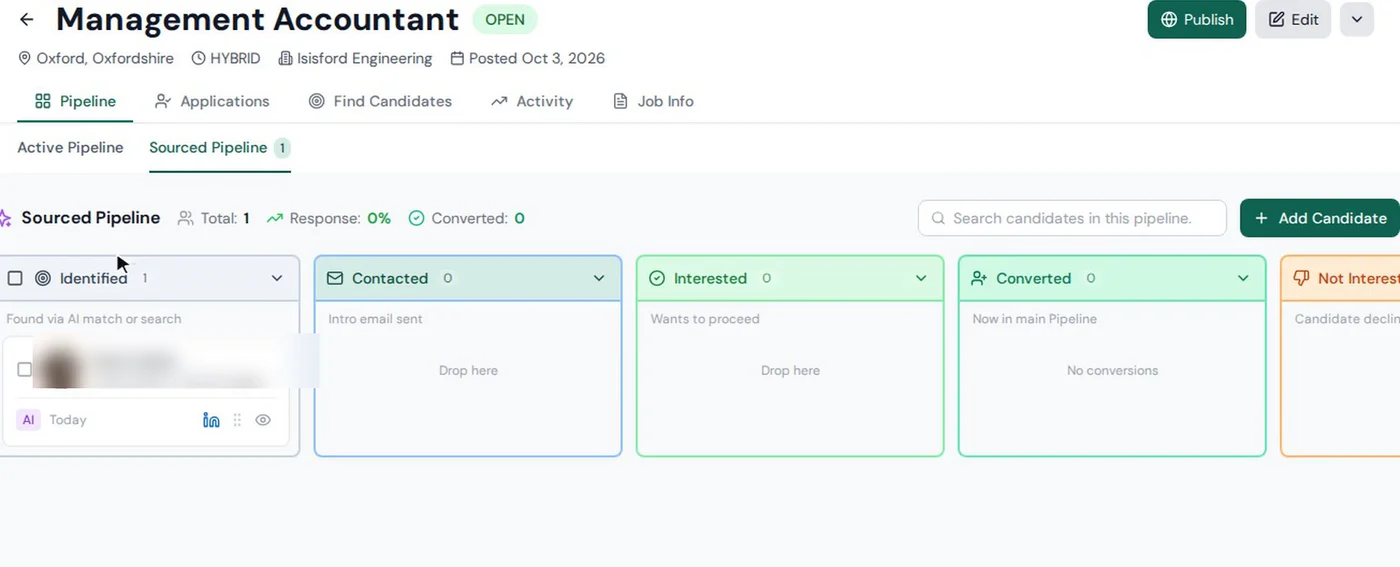Image resolution: width=1400 pixels, height=567 pixels.
Task: Switch to Active Pipeline sub-tab
Action: [x=70, y=147]
